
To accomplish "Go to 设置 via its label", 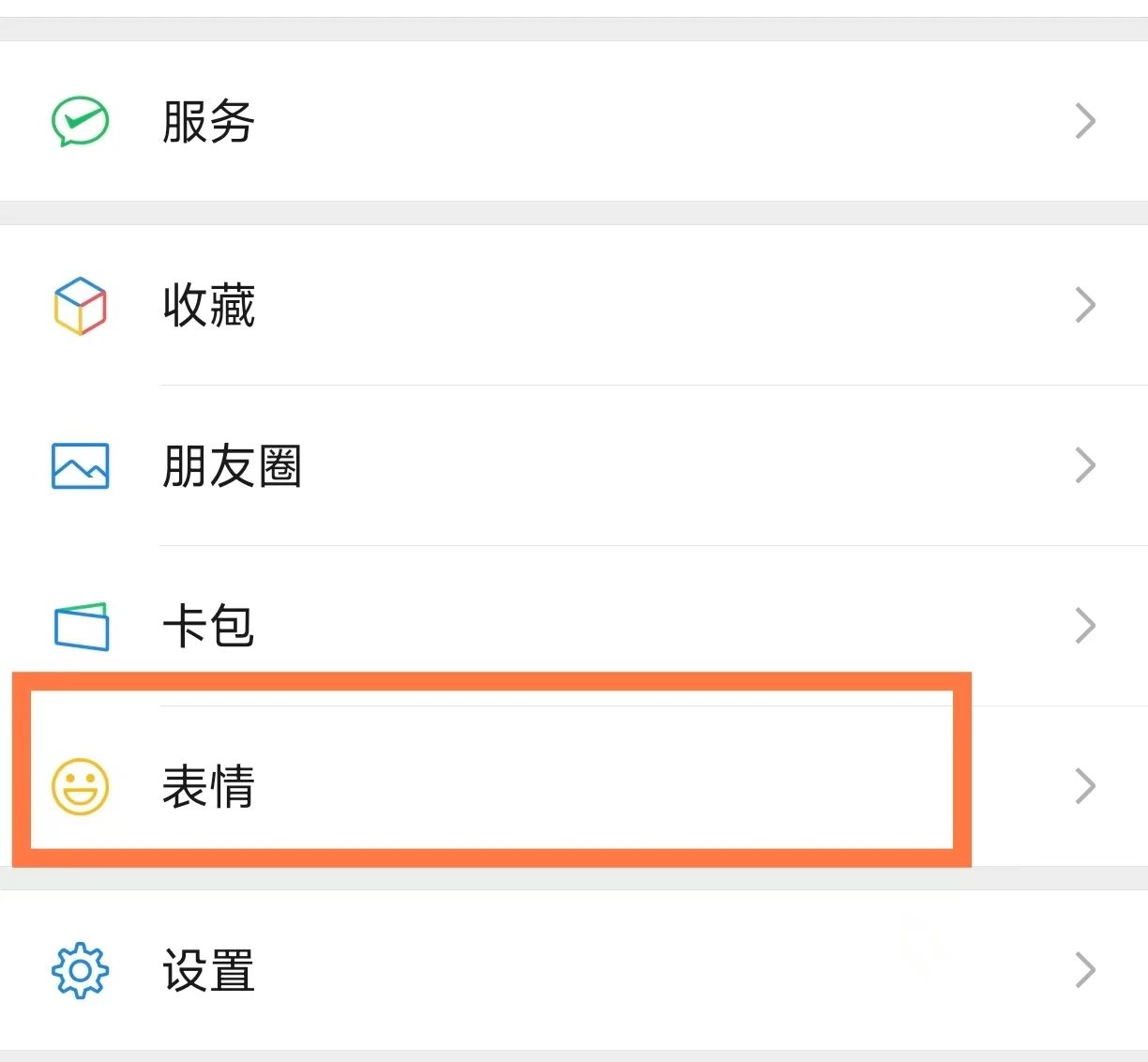I will point(208,970).
